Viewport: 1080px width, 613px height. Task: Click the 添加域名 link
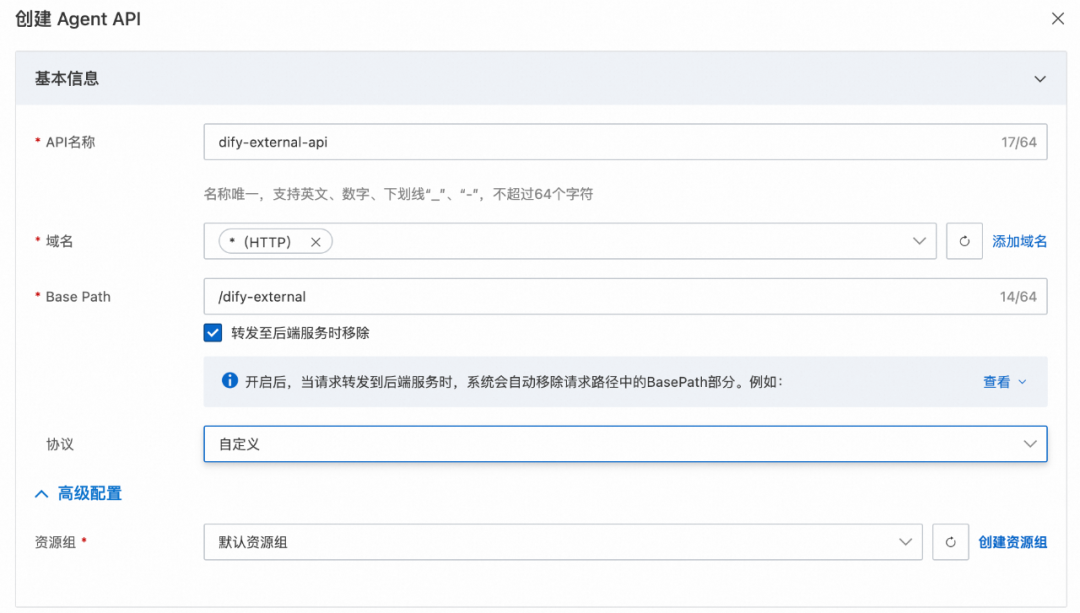coord(1019,240)
